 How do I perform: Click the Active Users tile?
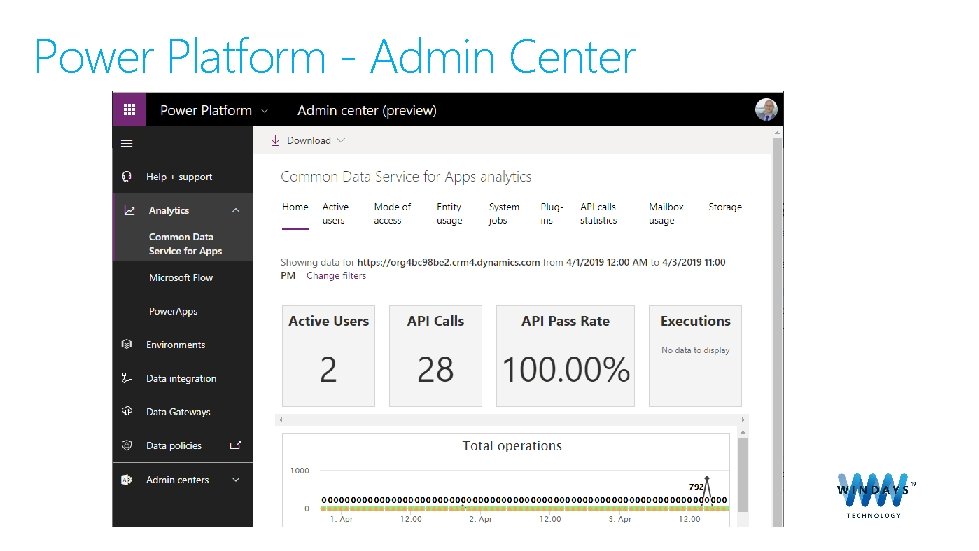(x=328, y=356)
